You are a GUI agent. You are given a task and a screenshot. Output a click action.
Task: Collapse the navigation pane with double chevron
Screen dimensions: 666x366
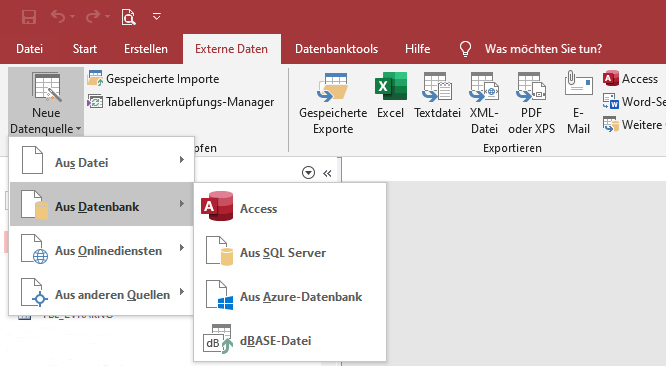(x=327, y=173)
